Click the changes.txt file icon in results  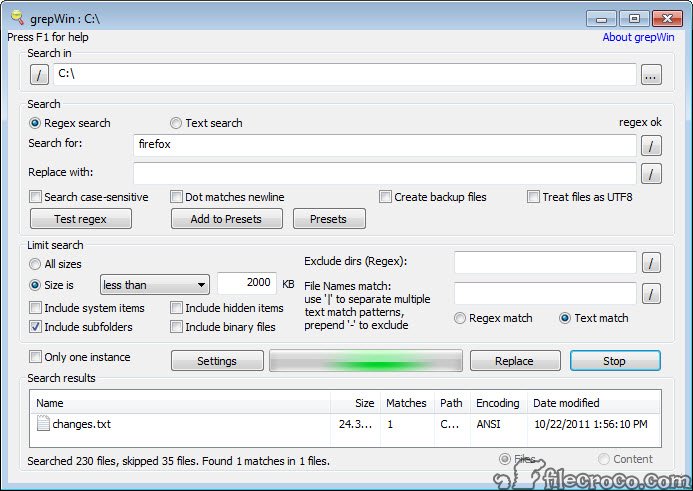(x=43, y=423)
